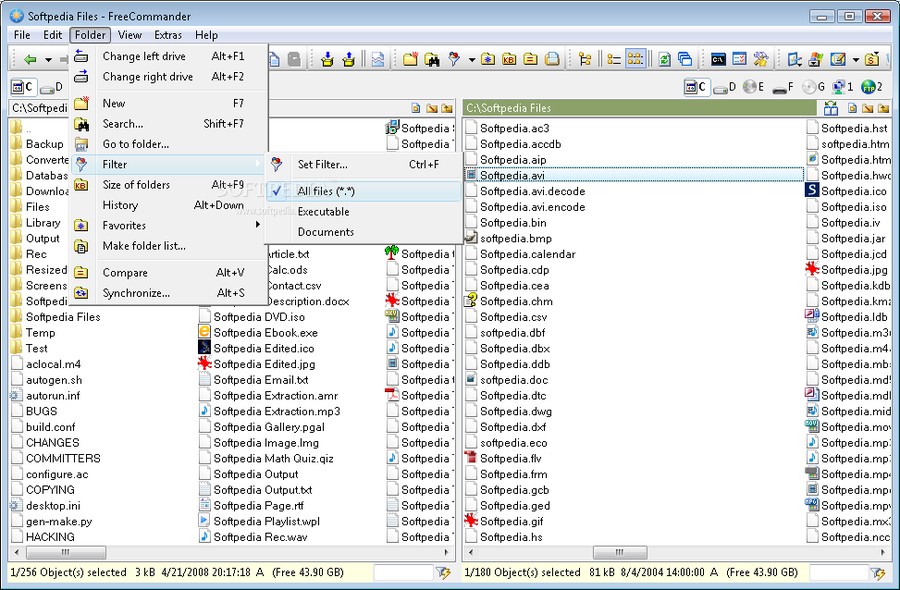Click the Pack files toolbar icon
The height and width of the screenshot is (590, 900).
328,59
